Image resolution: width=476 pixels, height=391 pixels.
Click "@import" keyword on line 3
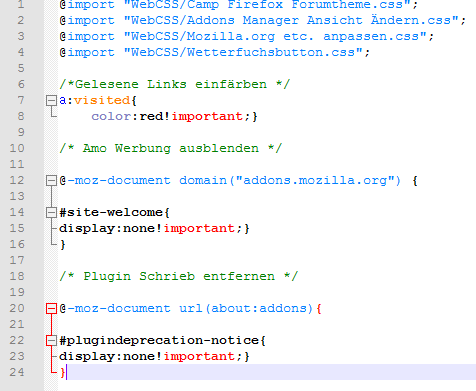pyautogui.click(x=87, y=36)
